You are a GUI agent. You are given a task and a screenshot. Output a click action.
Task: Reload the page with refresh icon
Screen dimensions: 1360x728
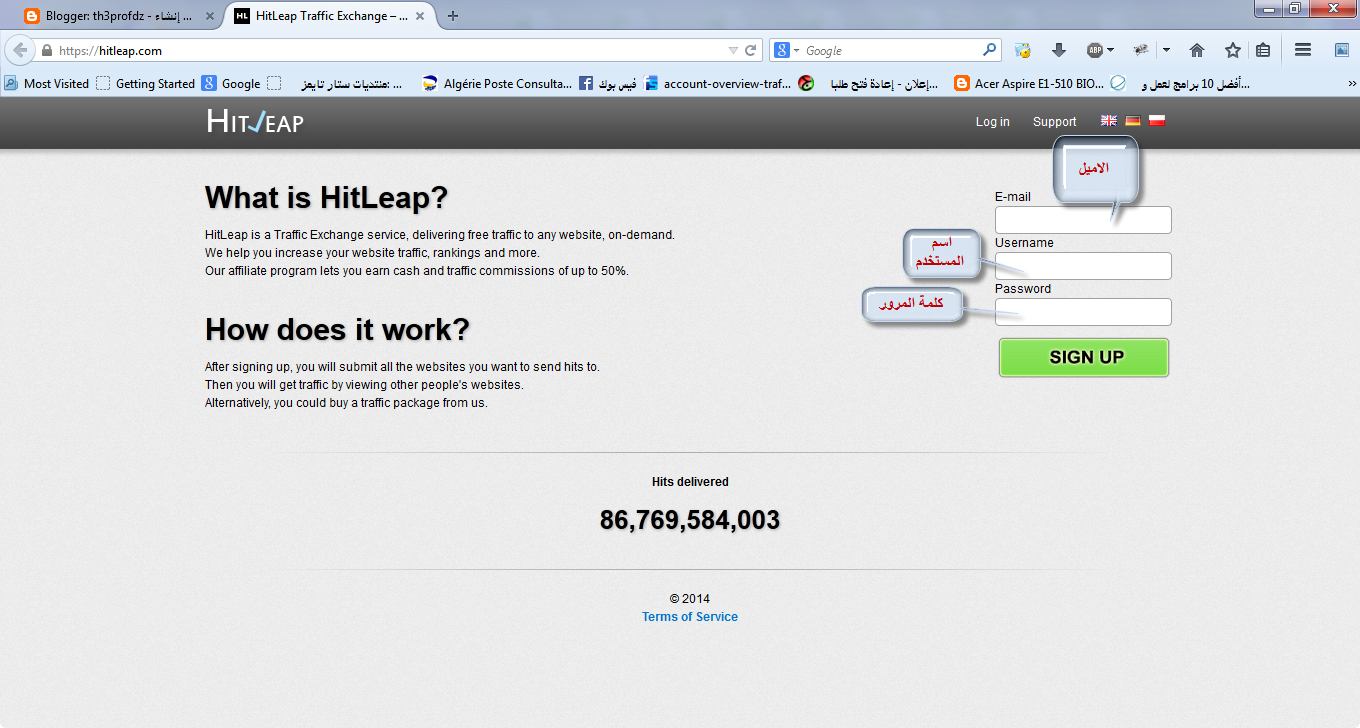click(x=750, y=50)
